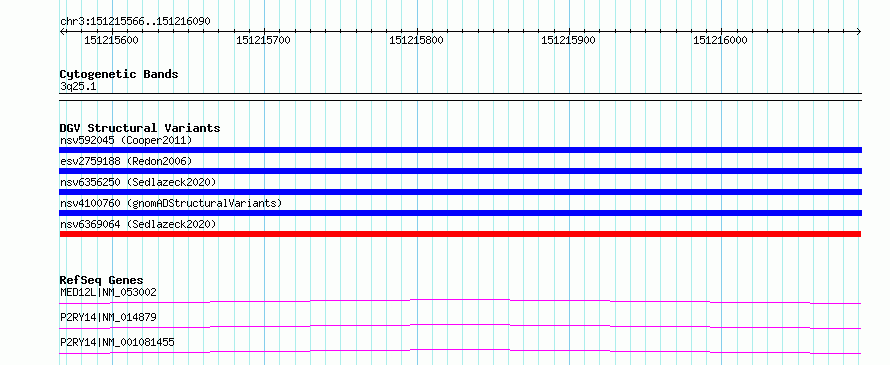This screenshot has width=890, height=365.
Task: Open variant esv2759188 (Redon2006) label
Action: point(126,161)
